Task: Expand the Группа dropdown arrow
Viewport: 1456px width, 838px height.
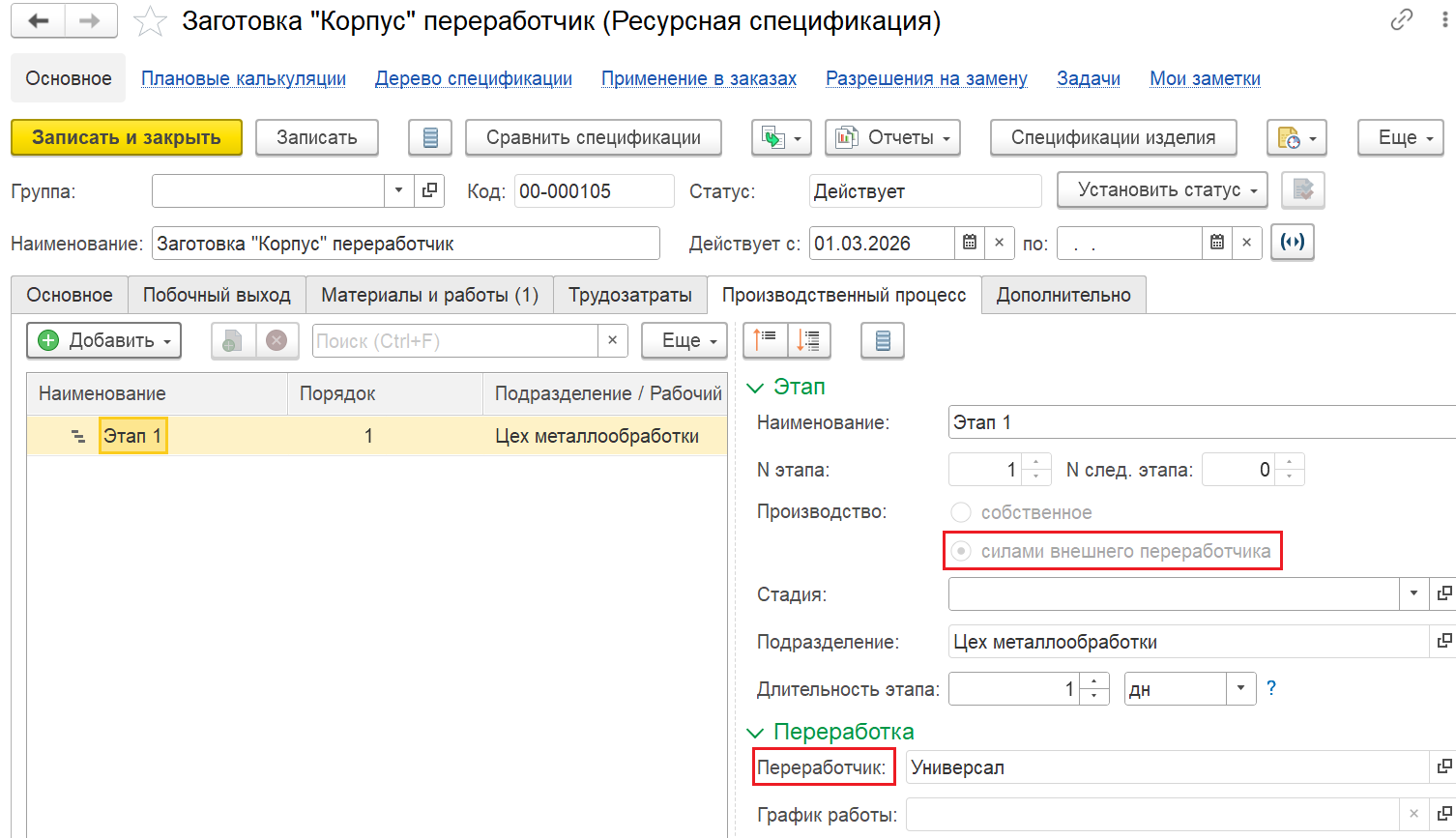Action: coord(398,190)
